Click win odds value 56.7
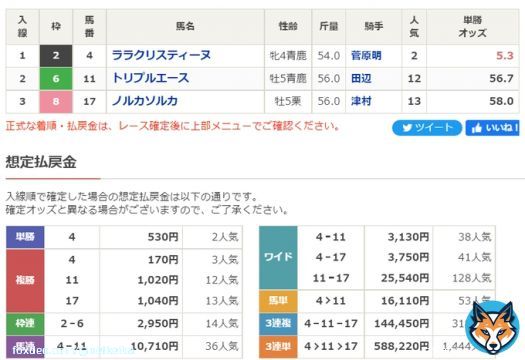Image resolution: width=525 pixels, height=360 pixels. [501, 78]
